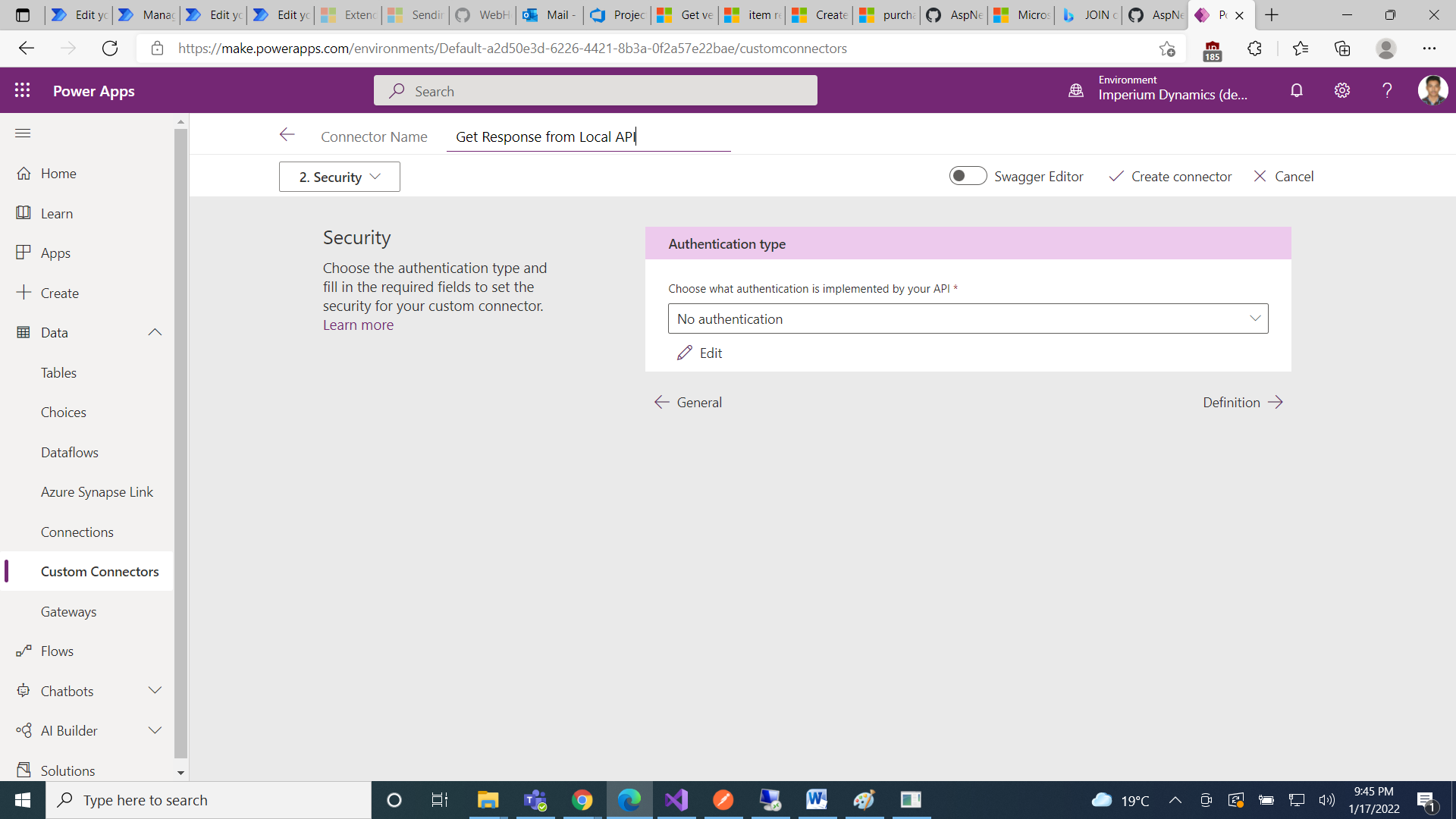This screenshot has width=1456, height=819.
Task: Open the Learn more link
Action: click(x=358, y=325)
